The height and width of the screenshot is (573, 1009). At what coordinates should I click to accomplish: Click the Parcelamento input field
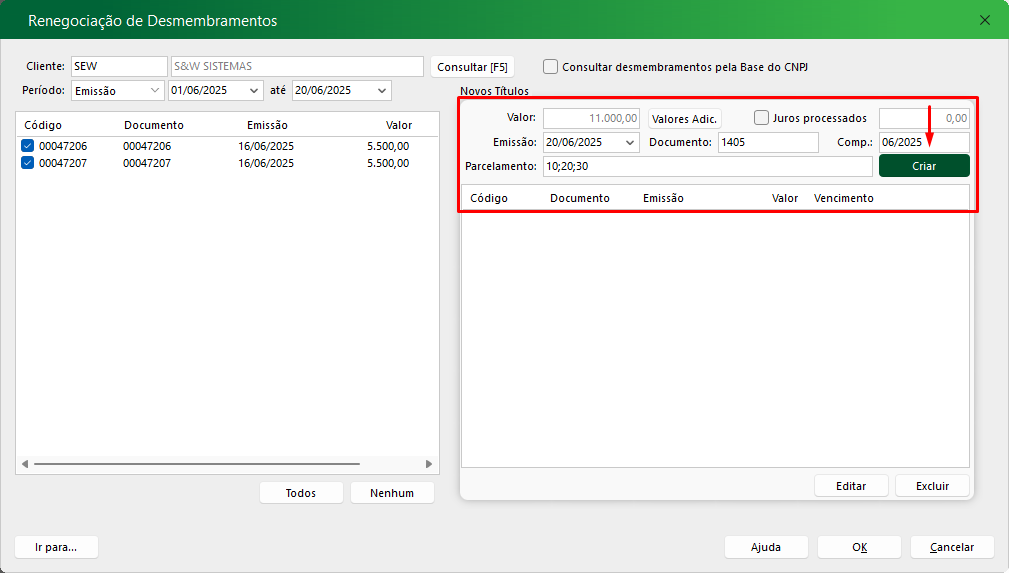[706, 166]
